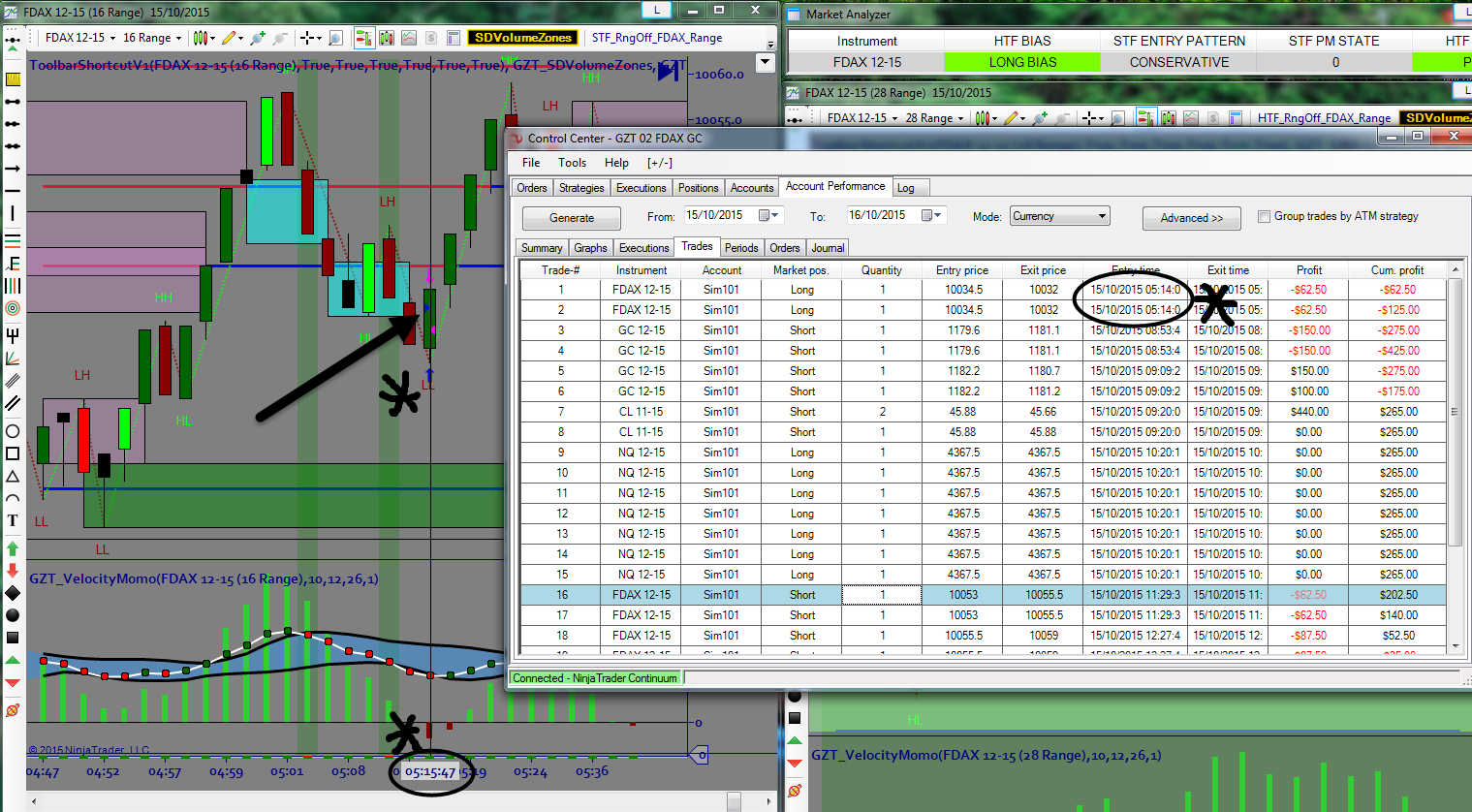
Task: Click the SDVolumeZones button on 16 Range chart
Action: 523,38
